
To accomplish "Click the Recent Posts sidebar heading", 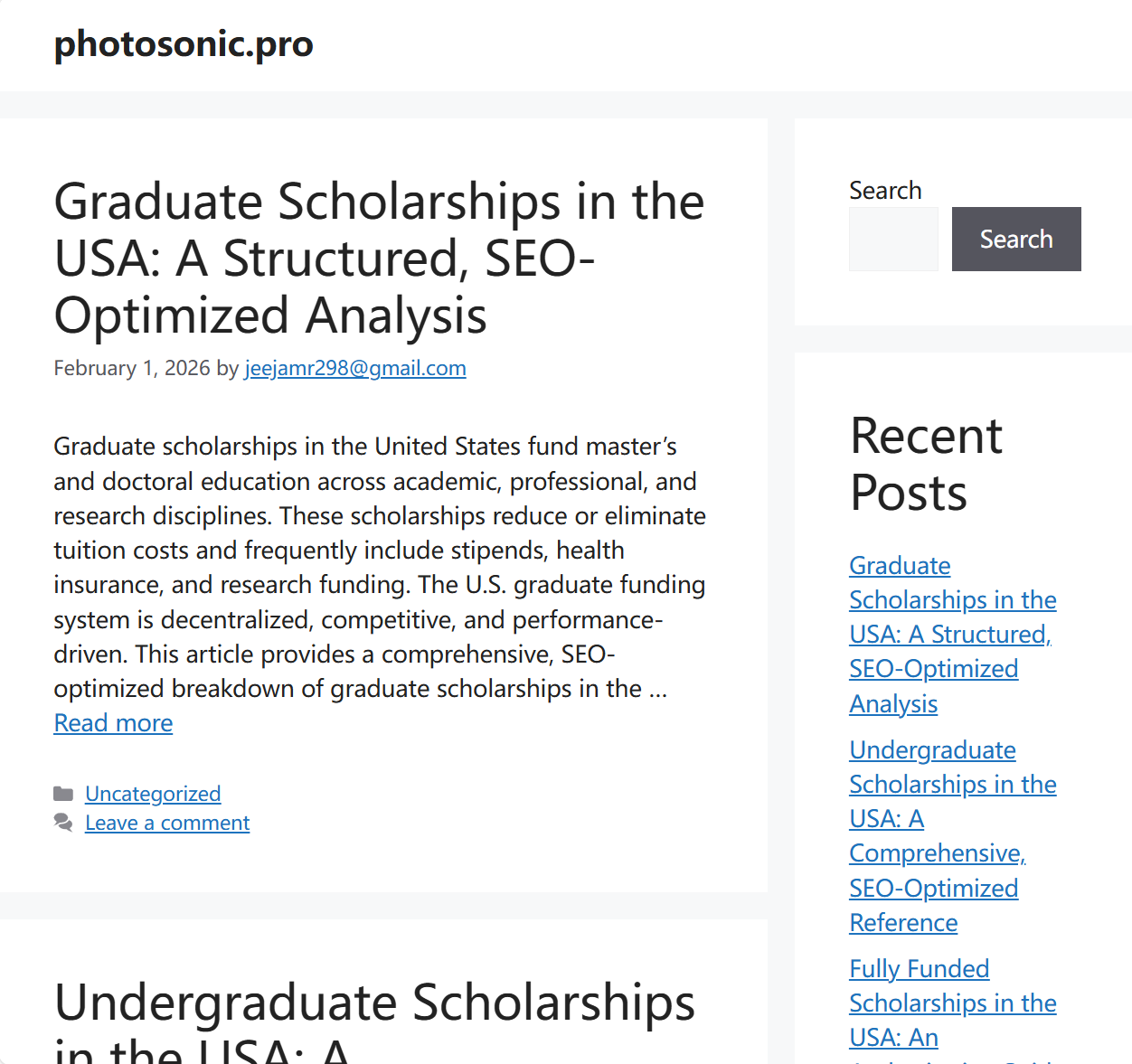I will pos(926,465).
